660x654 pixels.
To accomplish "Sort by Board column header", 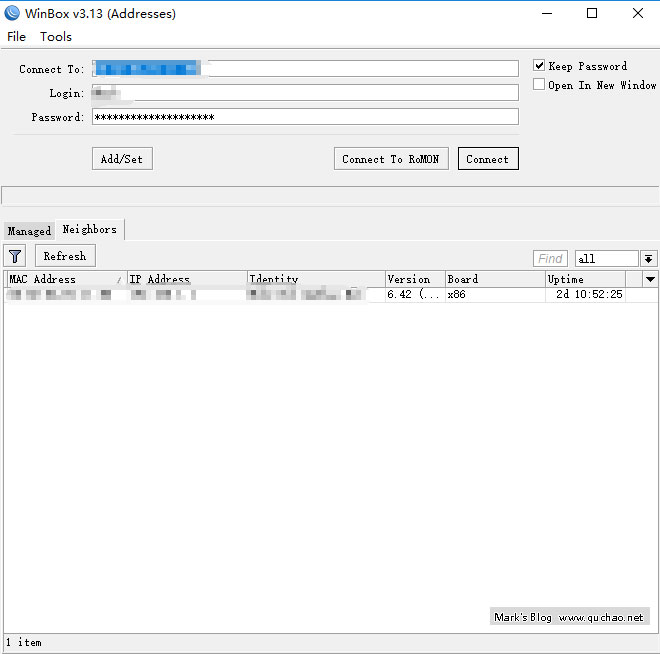I will point(495,279).
